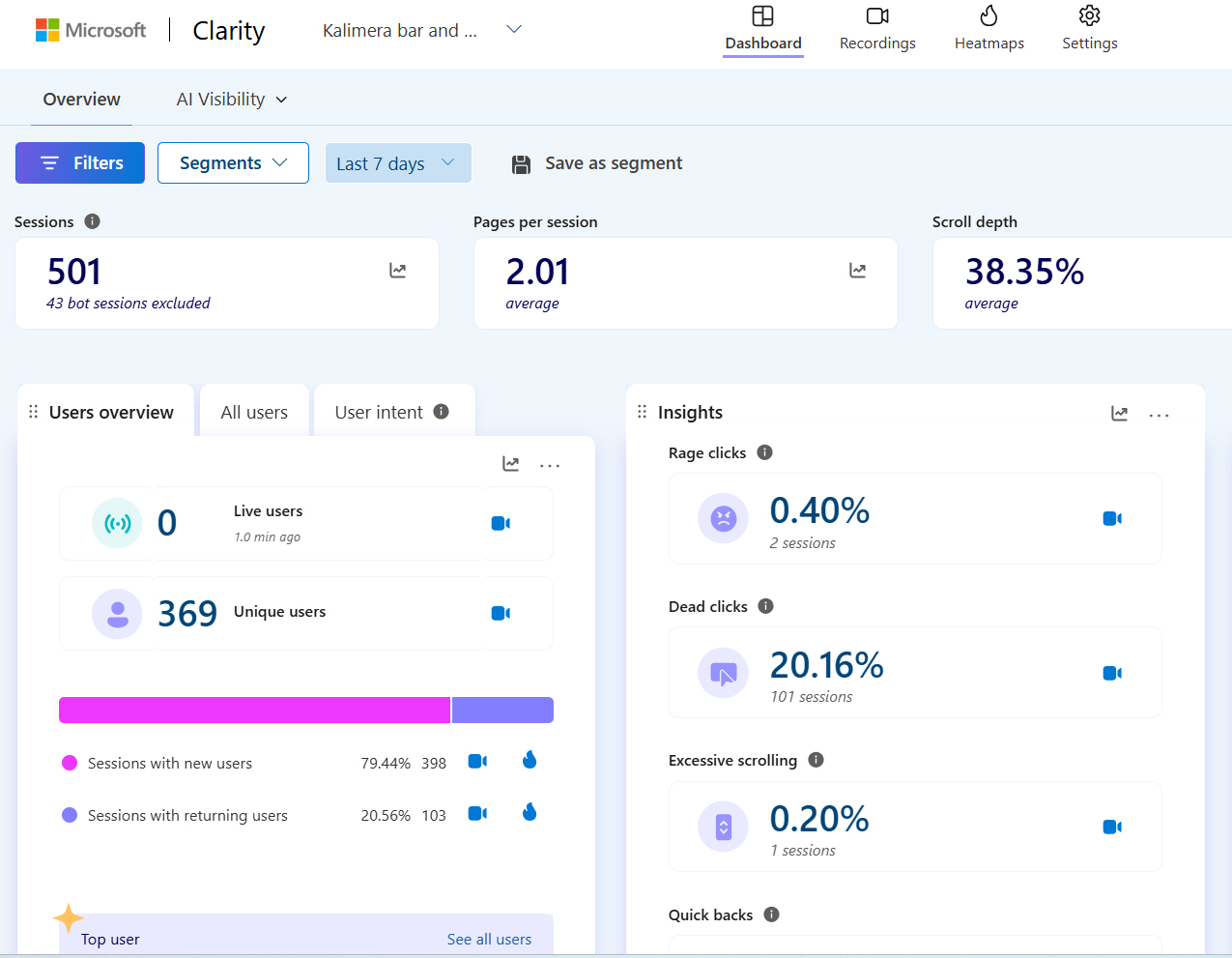Open the Recordings section

coord(877,29)
